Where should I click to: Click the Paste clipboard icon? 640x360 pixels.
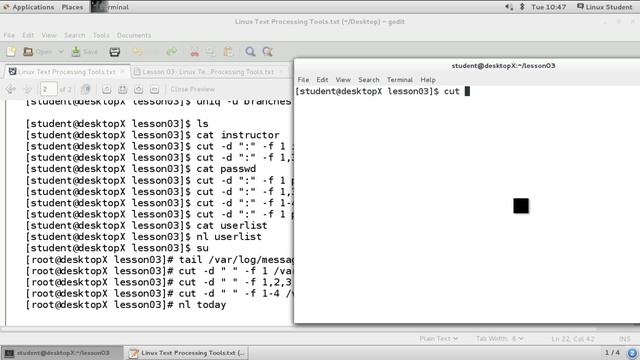tap(228, 52)
